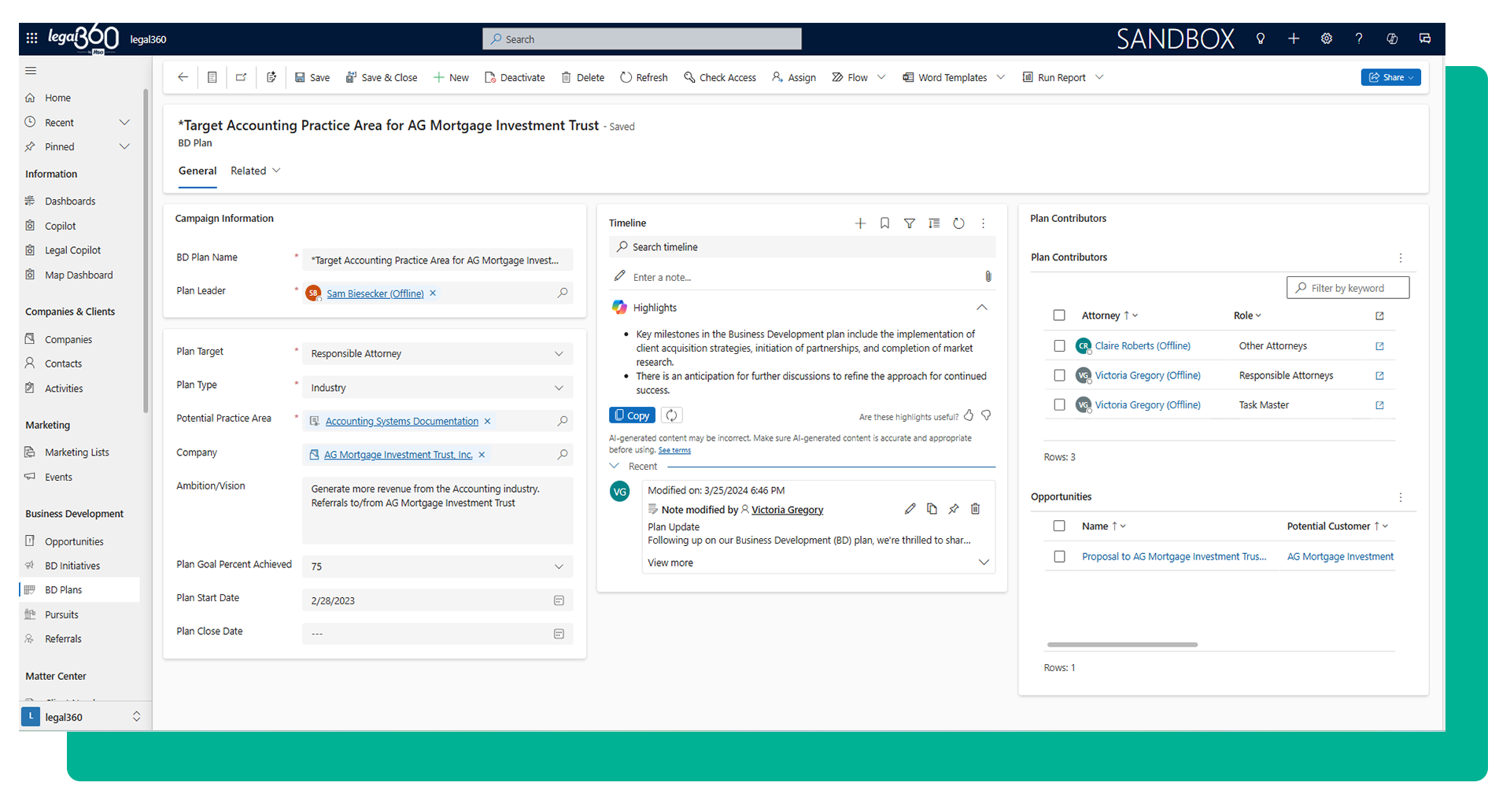The width and height of the screenshot is (1499, 812).
Task: Collapse the Highlights section
Action: (981, 308)
